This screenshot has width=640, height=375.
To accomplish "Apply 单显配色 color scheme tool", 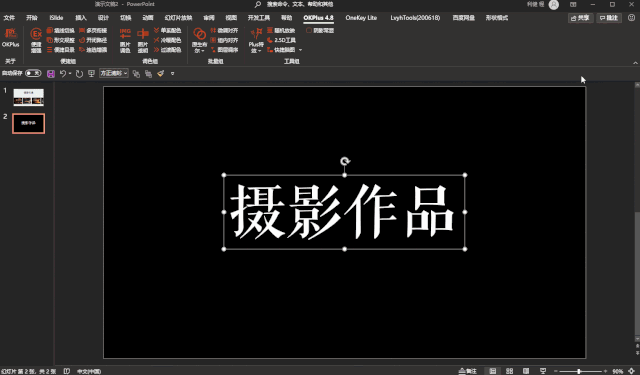I will coord(167,31).
